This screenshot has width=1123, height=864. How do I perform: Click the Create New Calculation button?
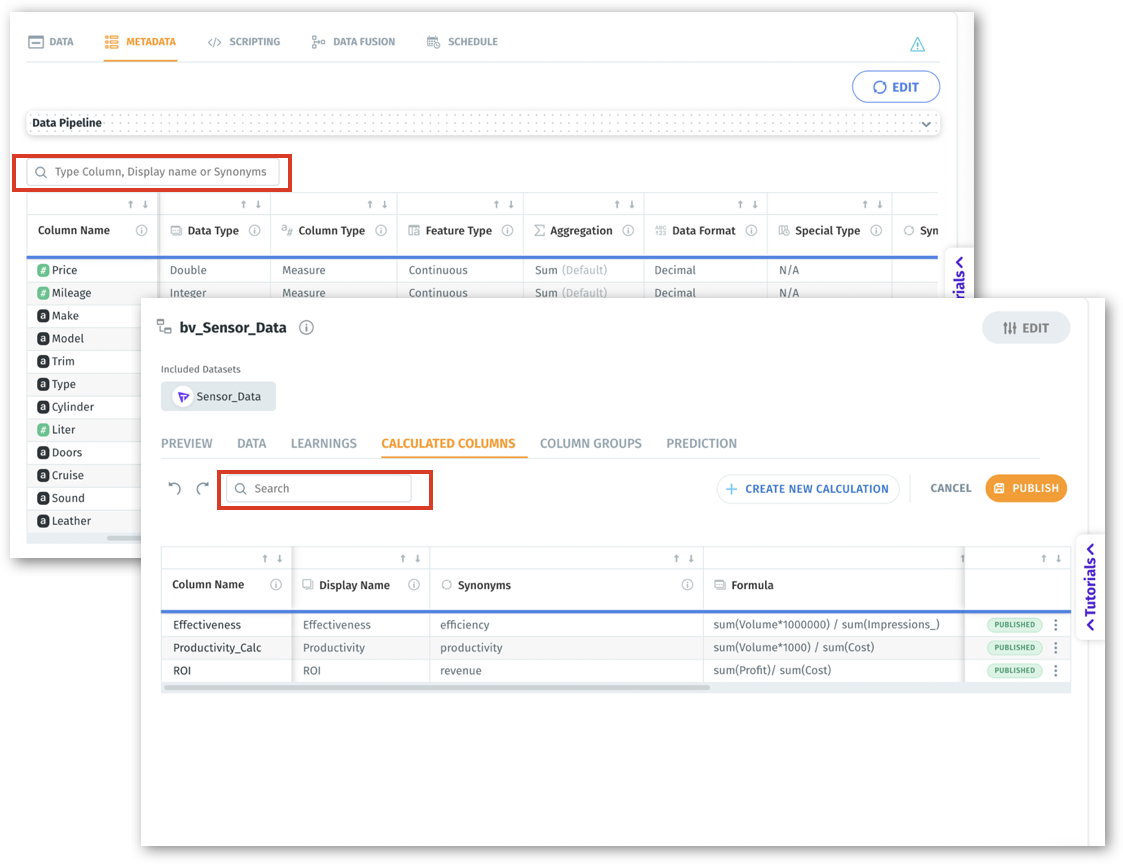807,489
